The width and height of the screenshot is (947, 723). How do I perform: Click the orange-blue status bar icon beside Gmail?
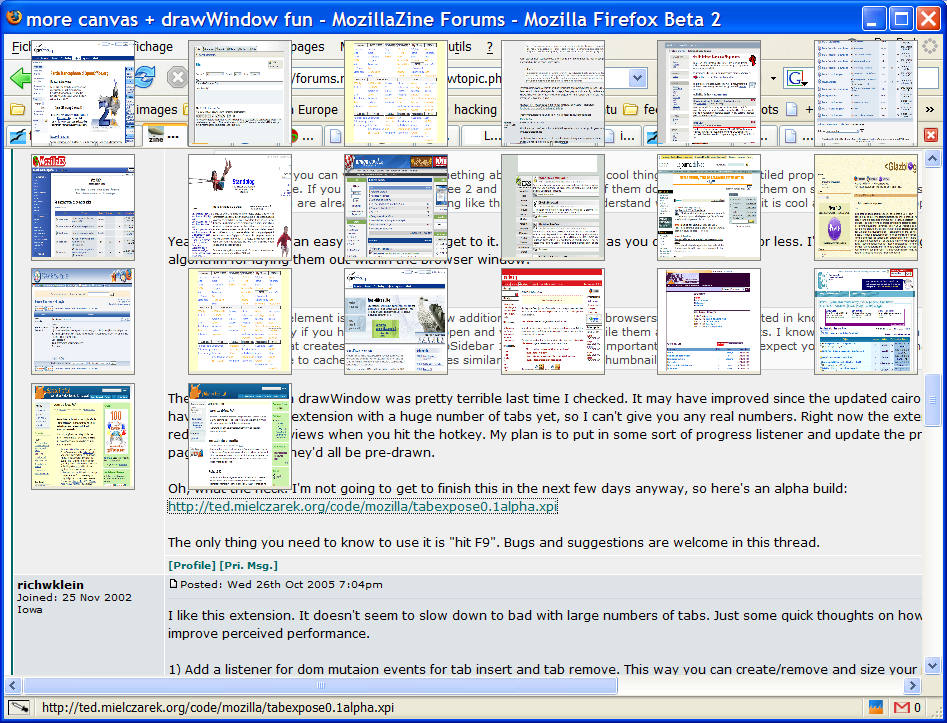pos(875,707)
